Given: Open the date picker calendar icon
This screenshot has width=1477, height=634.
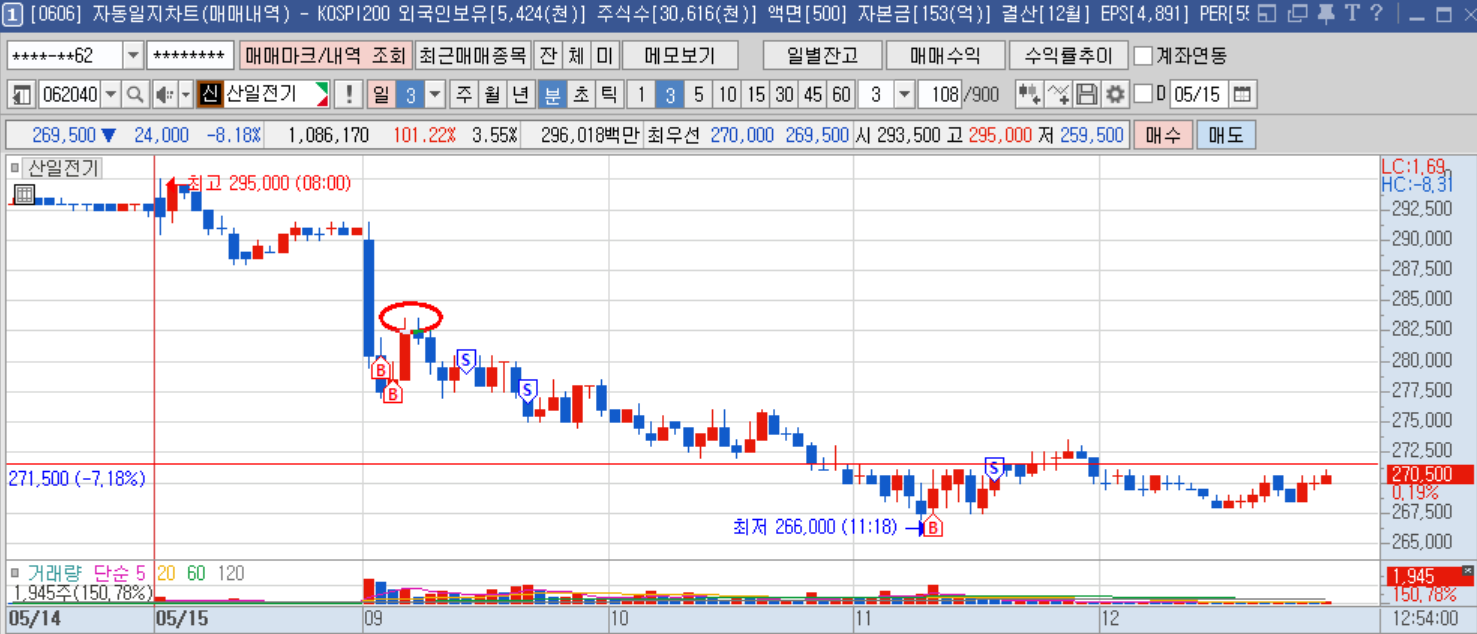Looking at the screenshot, I should (1242, 95).
